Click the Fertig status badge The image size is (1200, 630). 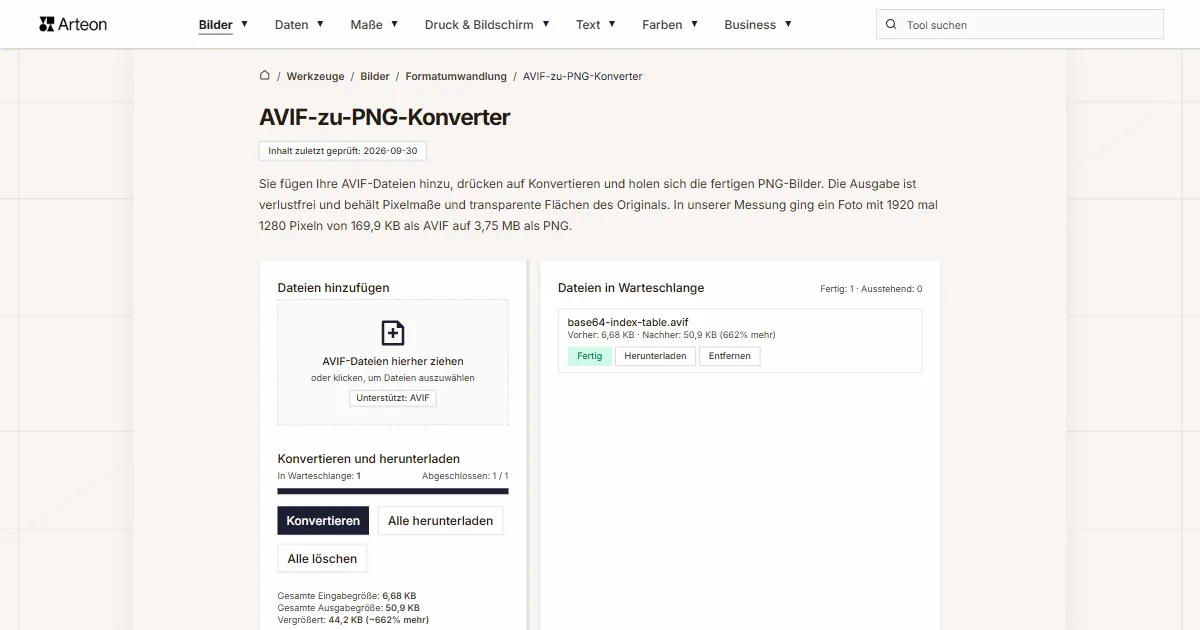pyautogui.click(x=590, y=356)
